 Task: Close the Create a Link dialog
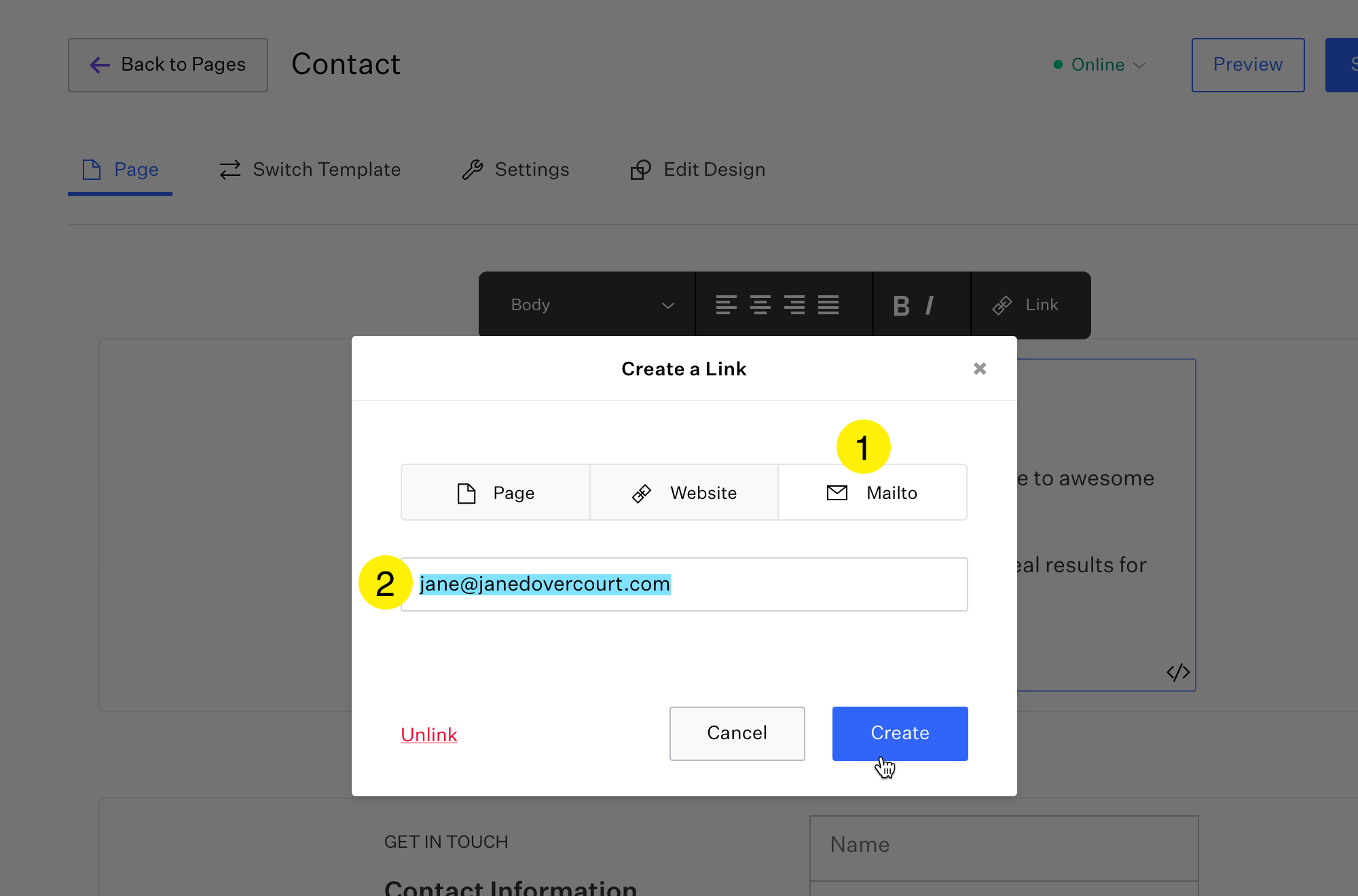tap(979, 369)
